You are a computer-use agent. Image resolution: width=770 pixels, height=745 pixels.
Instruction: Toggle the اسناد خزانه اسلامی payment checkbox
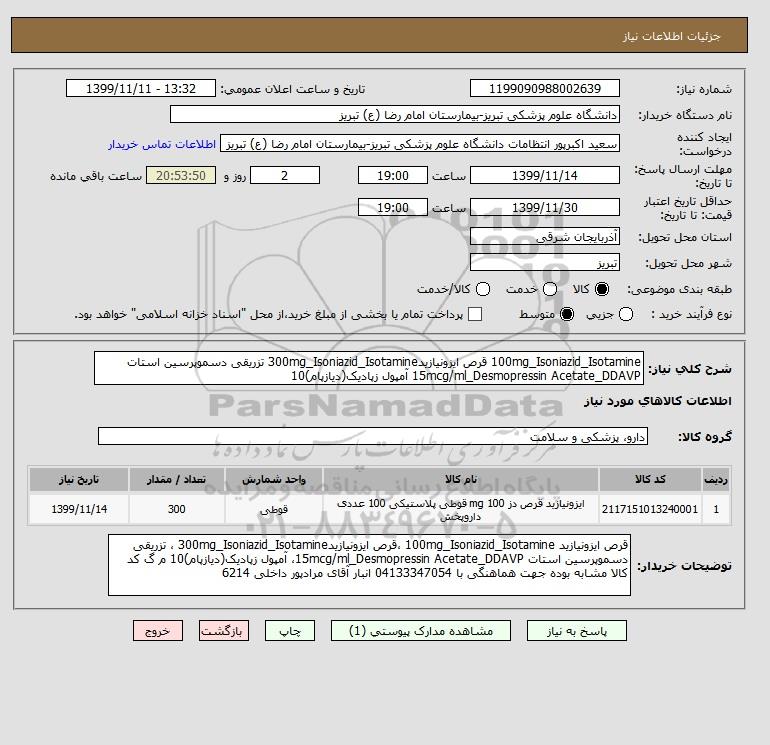[x=475, y=314]
